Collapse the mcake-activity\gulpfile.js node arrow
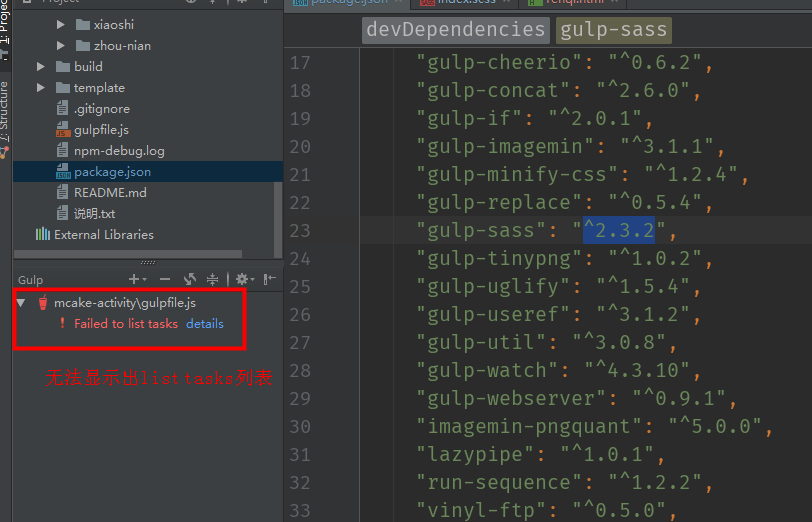The height and width of the screenshot is (522, 812). (x=21, y=302)
